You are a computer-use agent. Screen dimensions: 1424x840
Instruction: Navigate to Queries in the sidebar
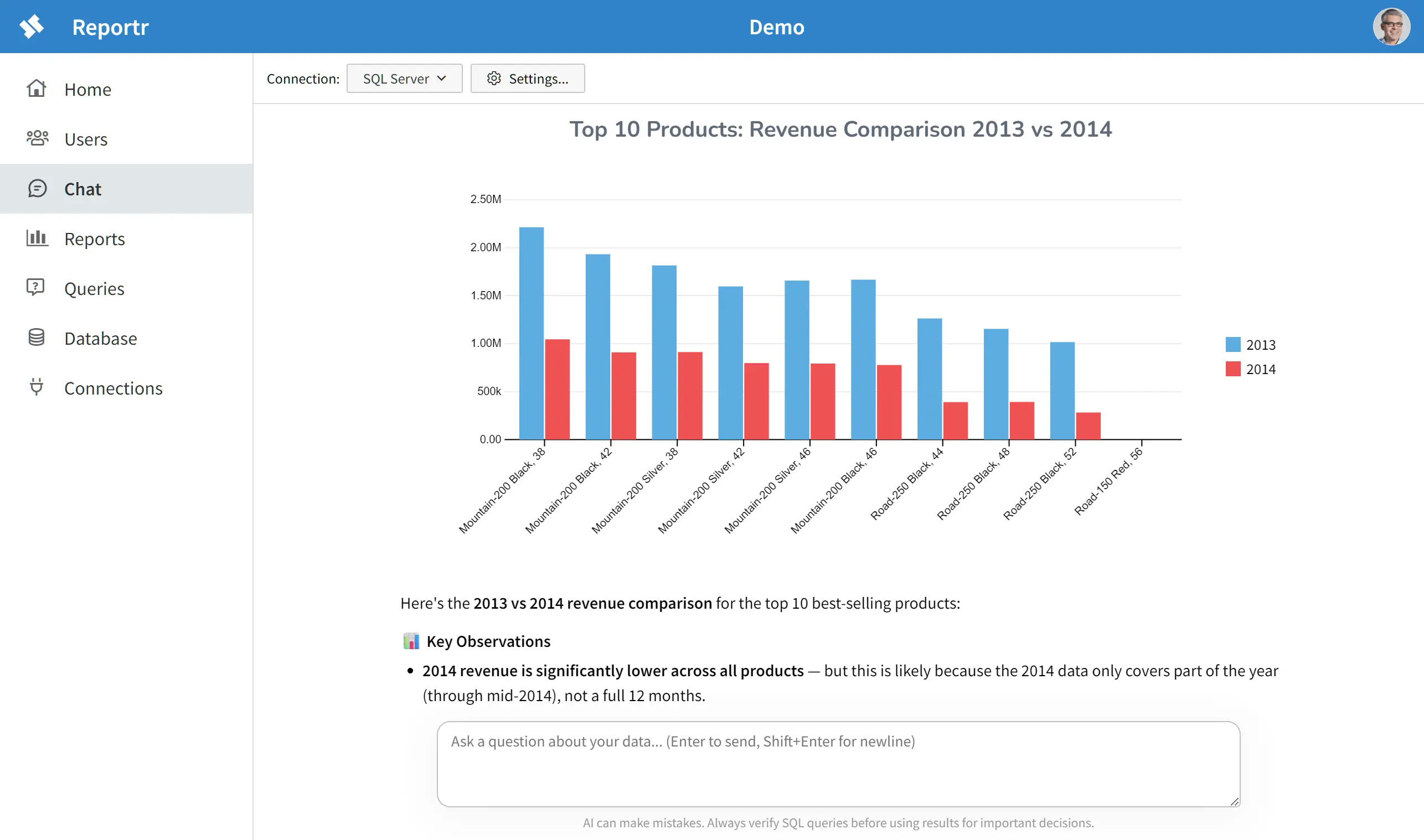click(126, 288)
